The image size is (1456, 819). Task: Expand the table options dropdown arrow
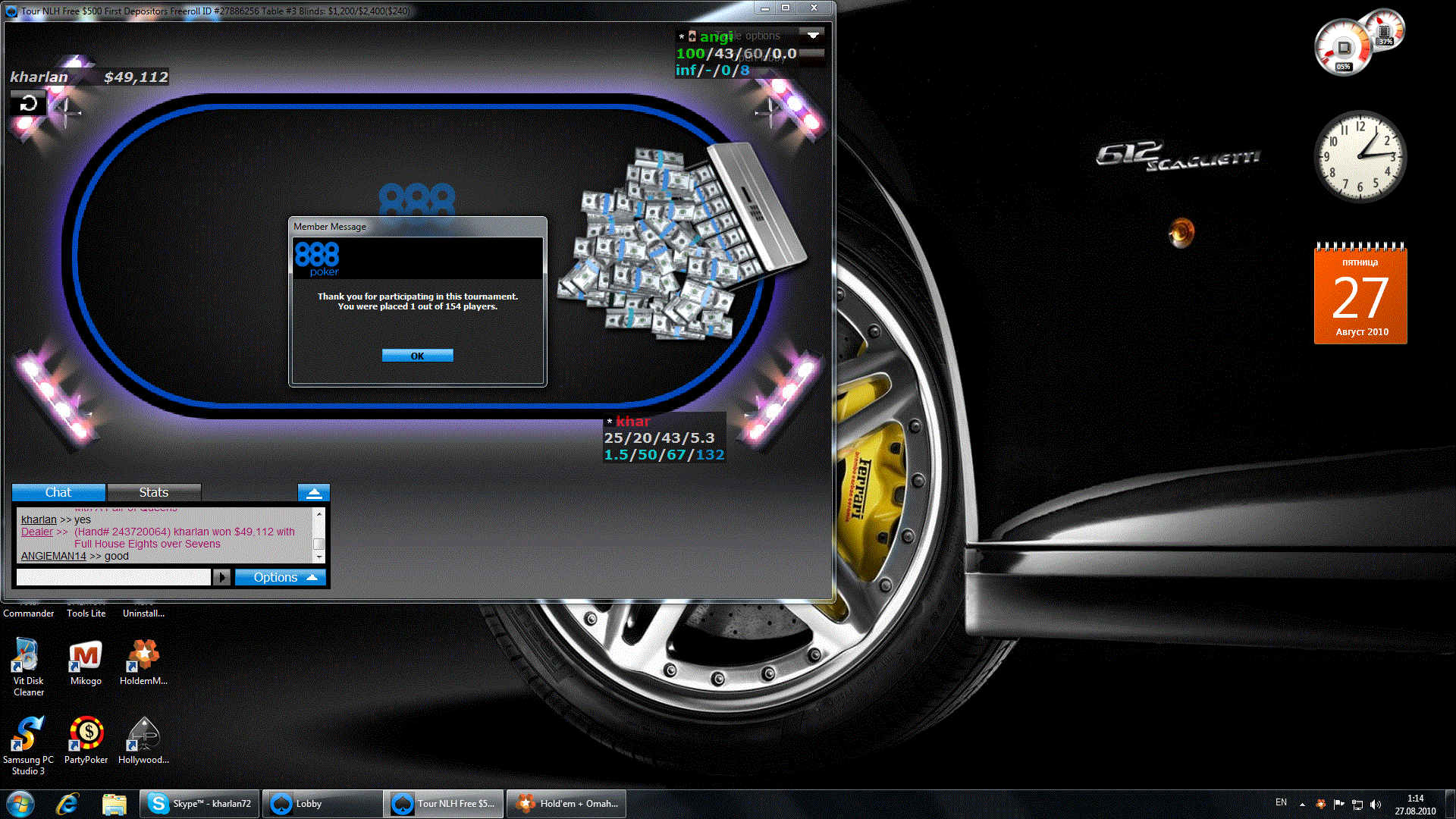(x=813, y=35)
